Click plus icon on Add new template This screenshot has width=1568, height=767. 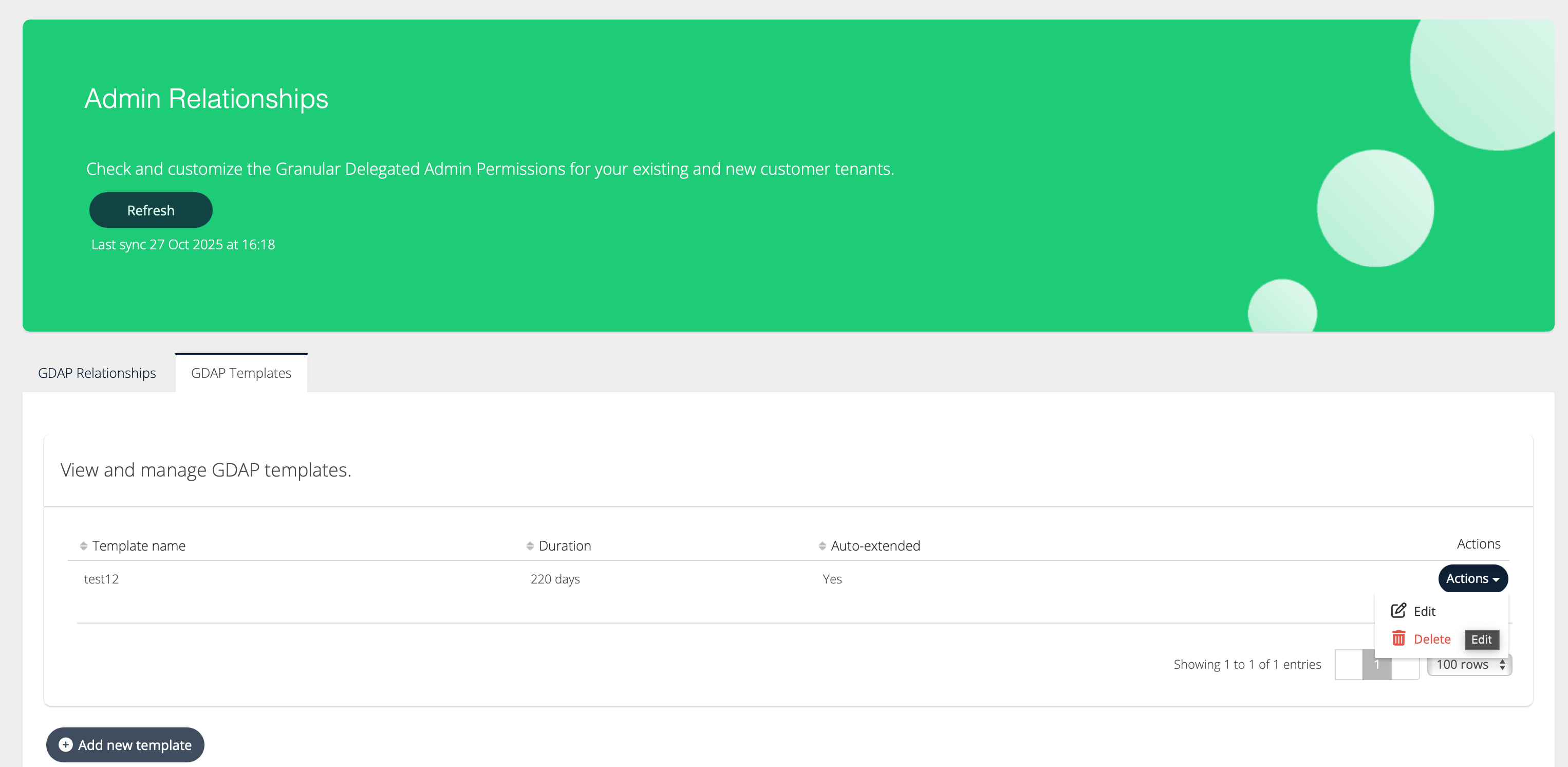coord(66,744)
